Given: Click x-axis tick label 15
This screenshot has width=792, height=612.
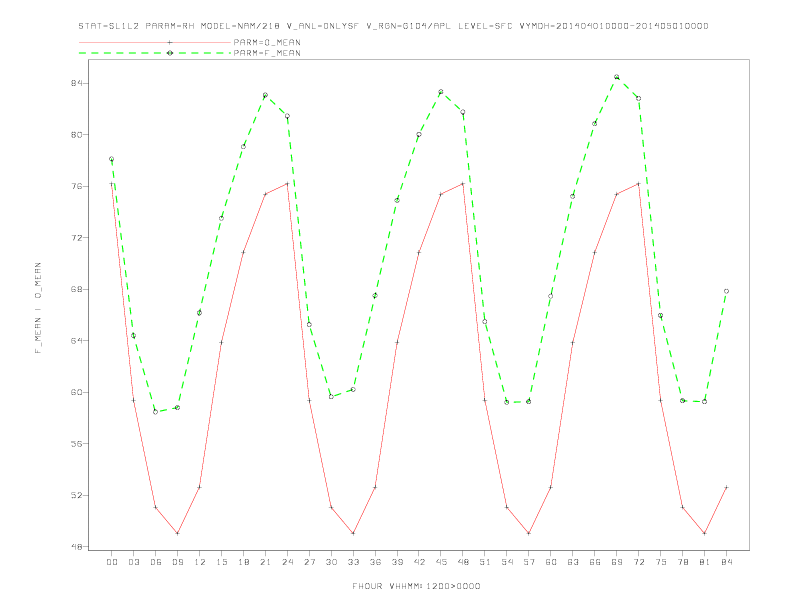Looking at the screenshot, I should [x=222, y=562].
